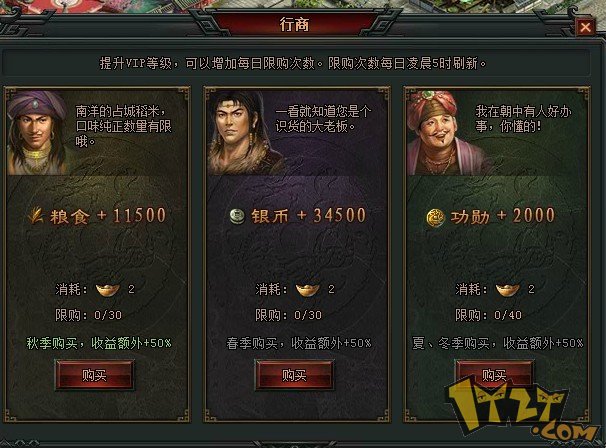This screenshot has width=606, height=448.
Task: Click the grain wheat icon beside 粮食
Action: pyautogui.click(x=36, y=216)
